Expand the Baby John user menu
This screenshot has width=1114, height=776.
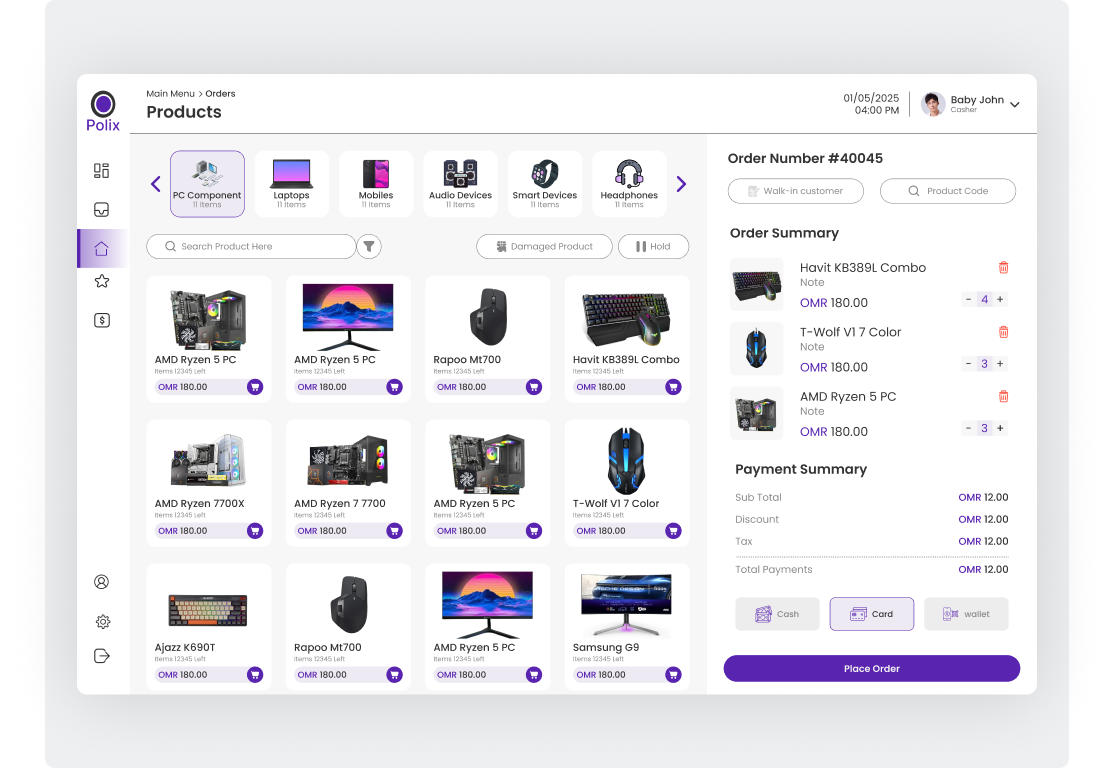[x=1015, y=104]
